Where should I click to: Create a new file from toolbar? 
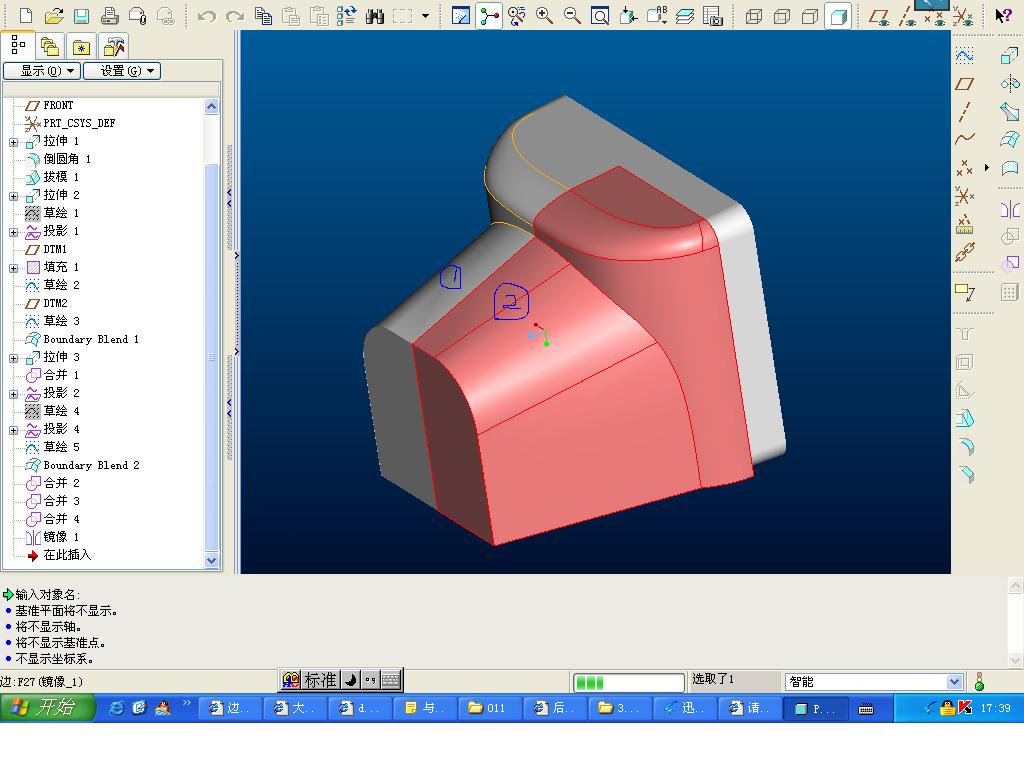coord(25,16)
